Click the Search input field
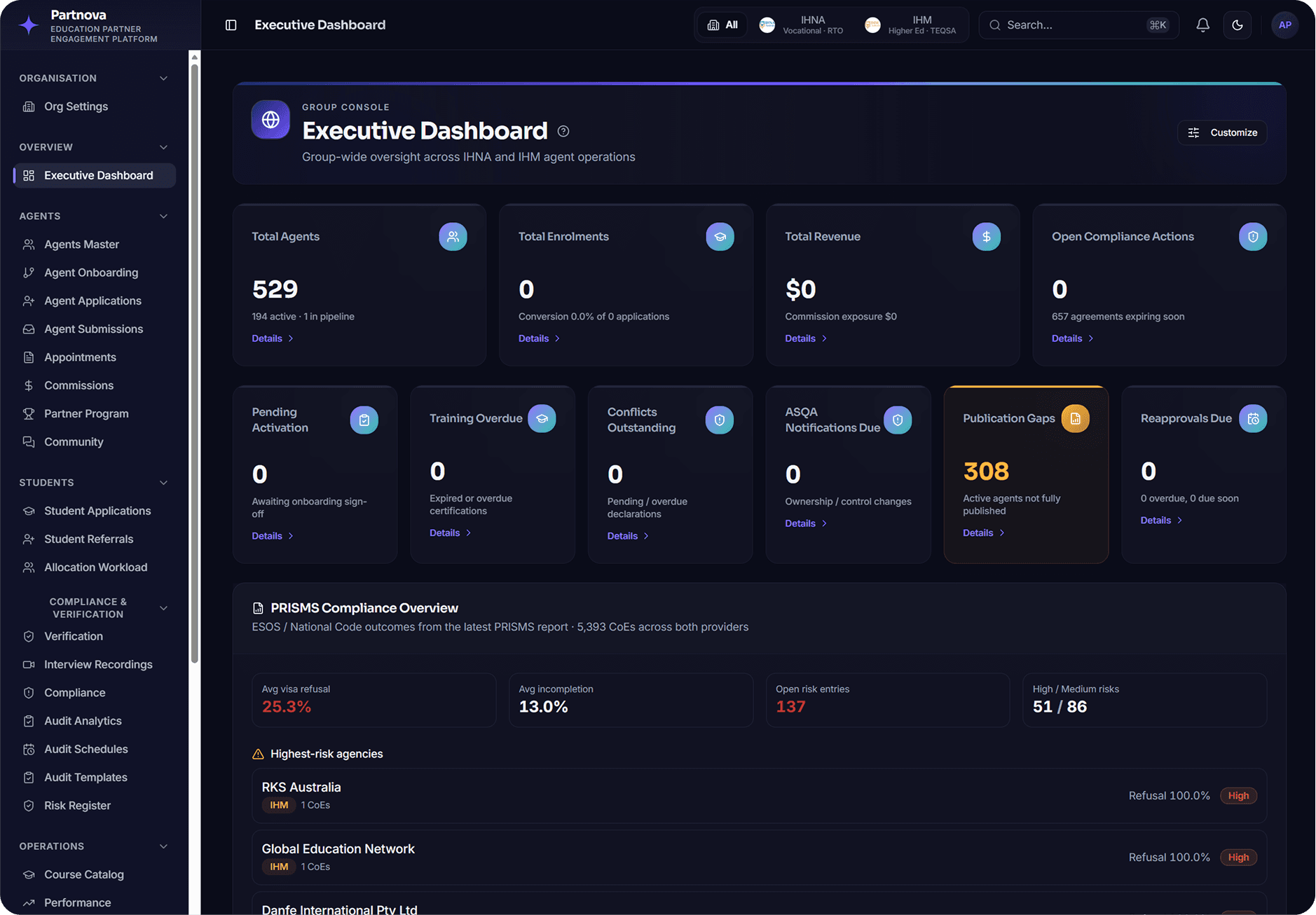This screenshot has width=1316, height=915. tap(1079, 25)
